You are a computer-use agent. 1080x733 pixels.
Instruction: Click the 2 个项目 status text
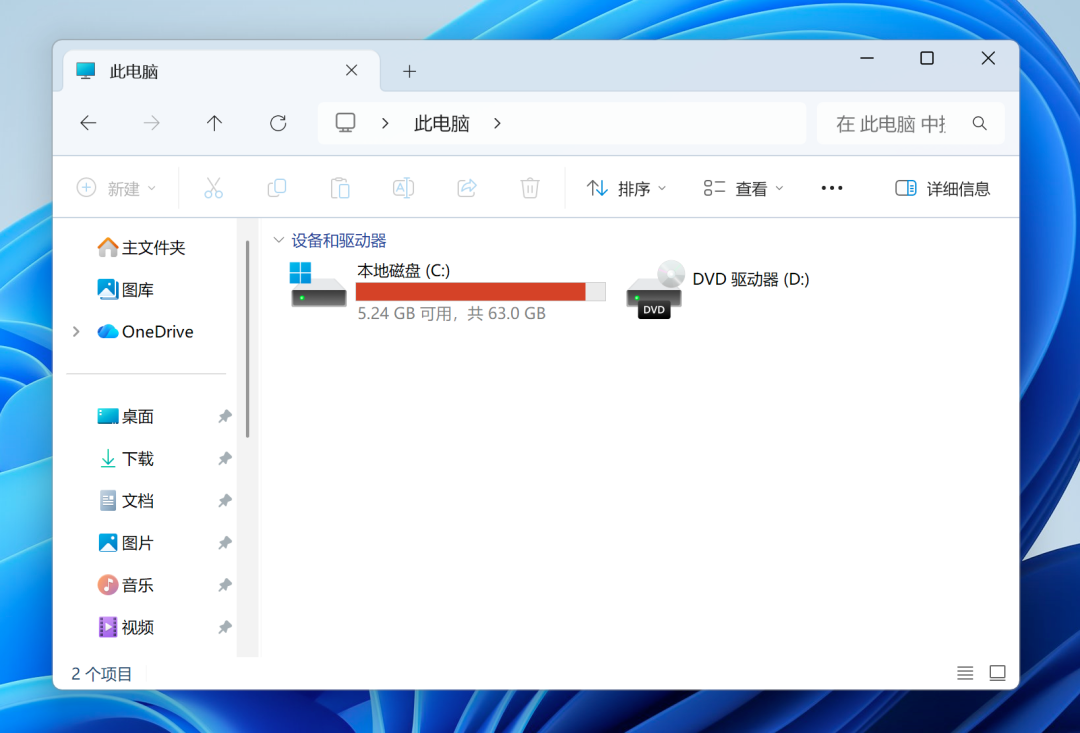101,673
